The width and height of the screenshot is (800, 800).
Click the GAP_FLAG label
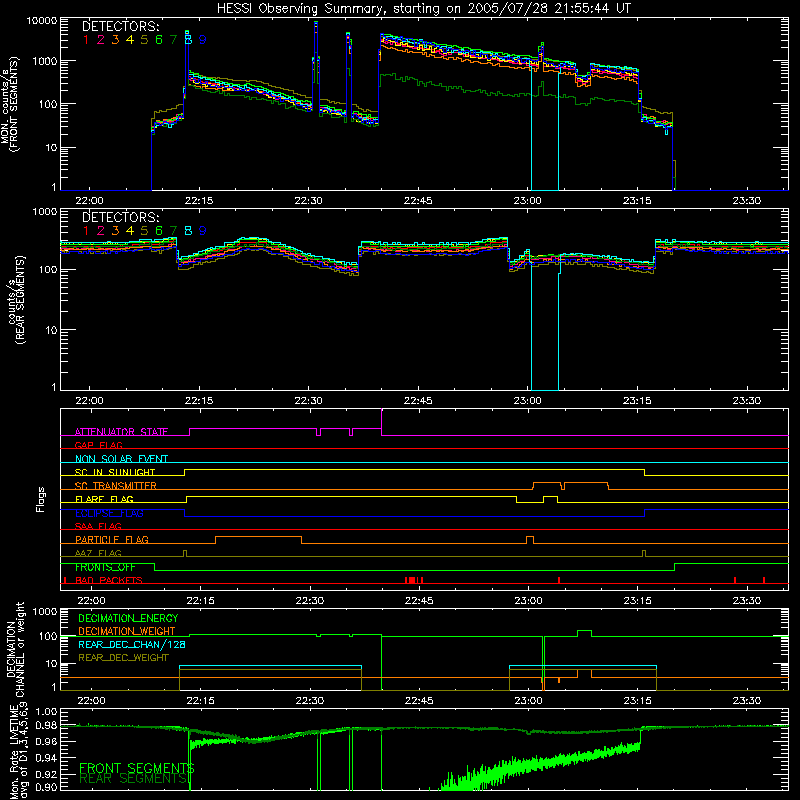tap(98, 445)
